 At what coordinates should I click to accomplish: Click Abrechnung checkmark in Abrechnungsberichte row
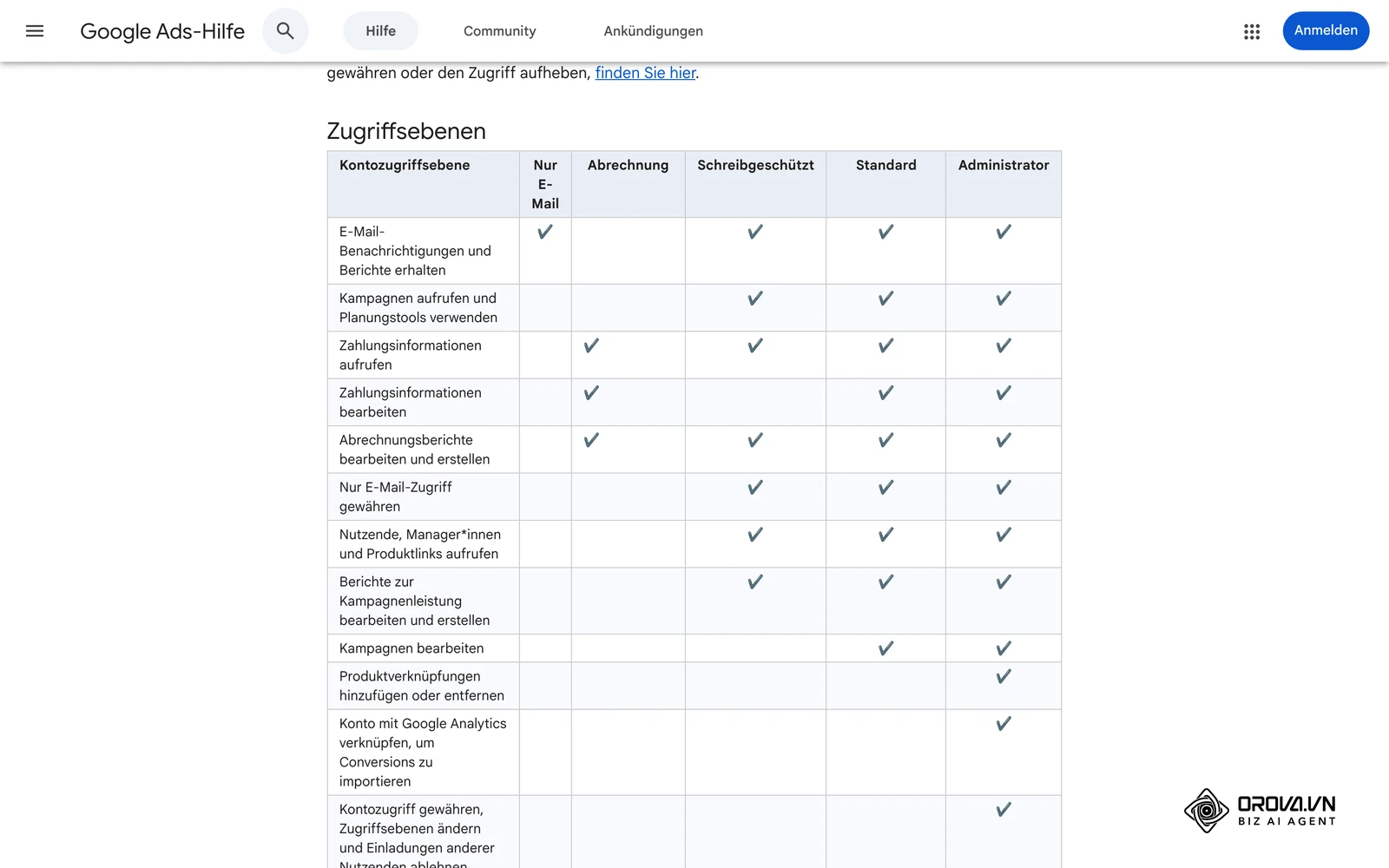click(x=591, y=440)
